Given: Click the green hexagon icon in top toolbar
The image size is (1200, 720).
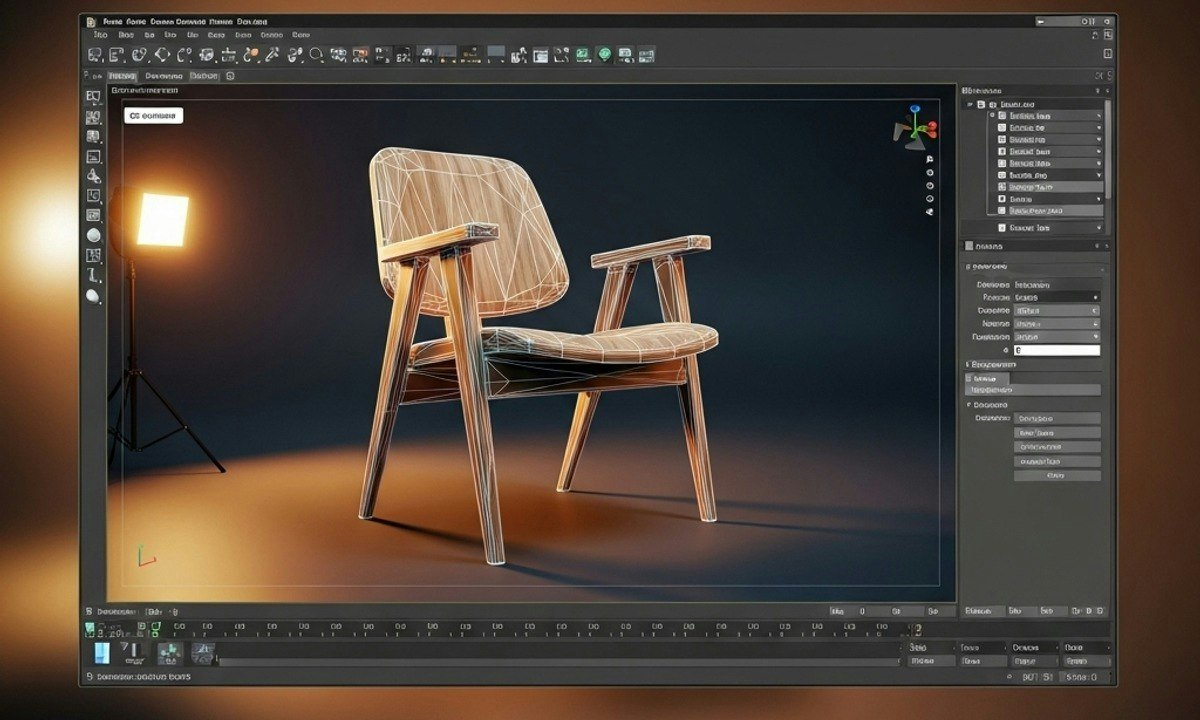Looking at the screenshot, I should pyautogui.click(x=604, y=55).
